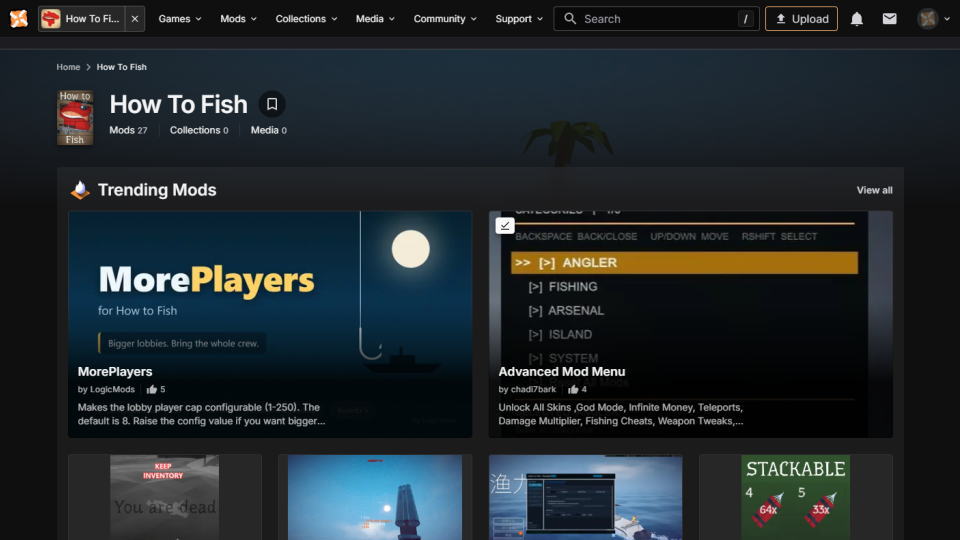Bookmark the How To Fish game
The image size is (960, 540).
pos(272,104)
